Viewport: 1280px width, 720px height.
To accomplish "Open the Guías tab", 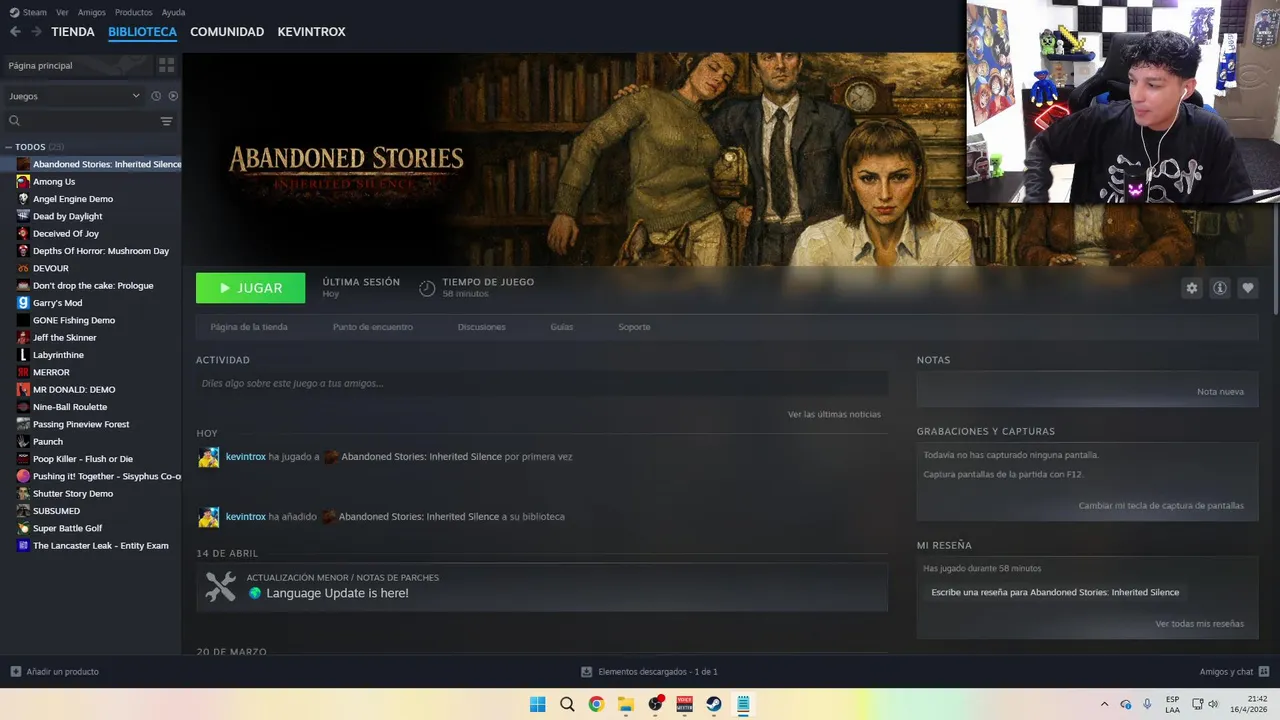I will tap(561, 327).
